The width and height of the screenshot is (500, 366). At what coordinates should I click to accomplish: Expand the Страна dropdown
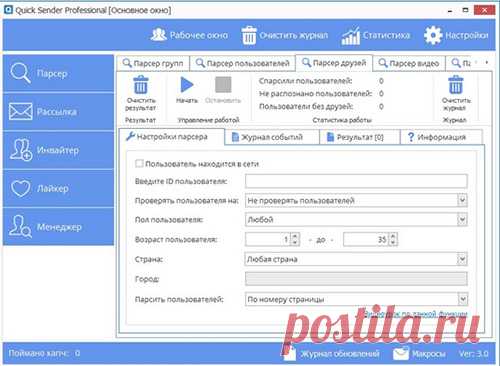tap(462, 259)
